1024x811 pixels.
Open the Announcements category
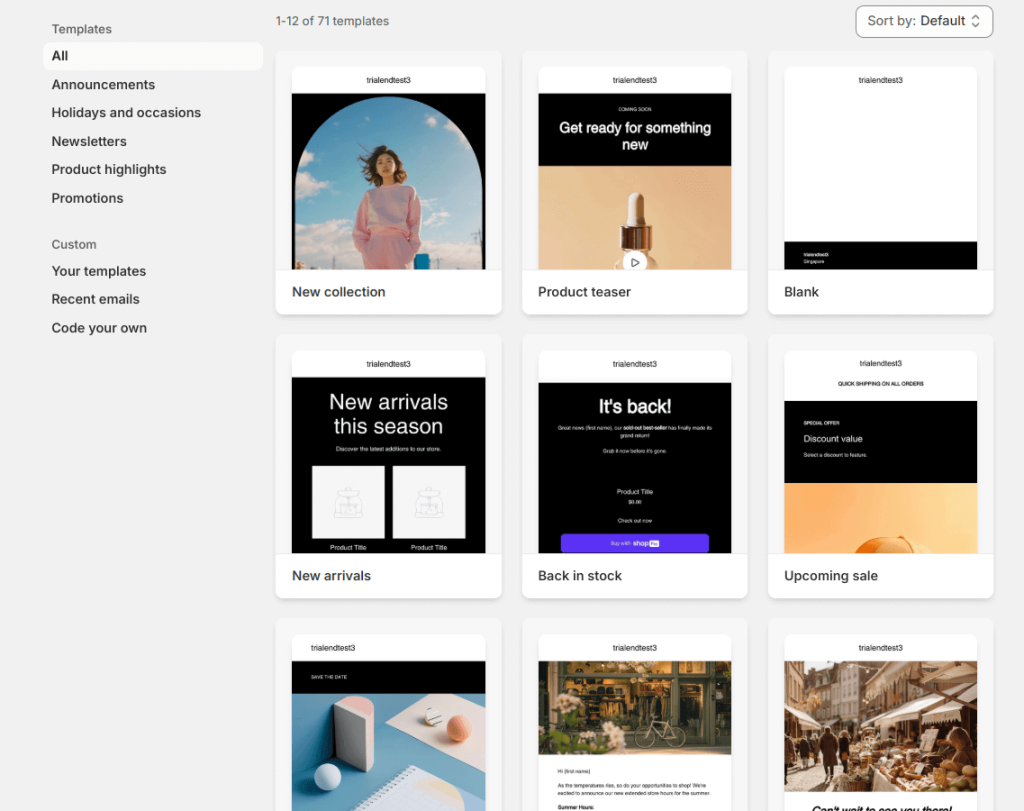[x=103, y=85]
